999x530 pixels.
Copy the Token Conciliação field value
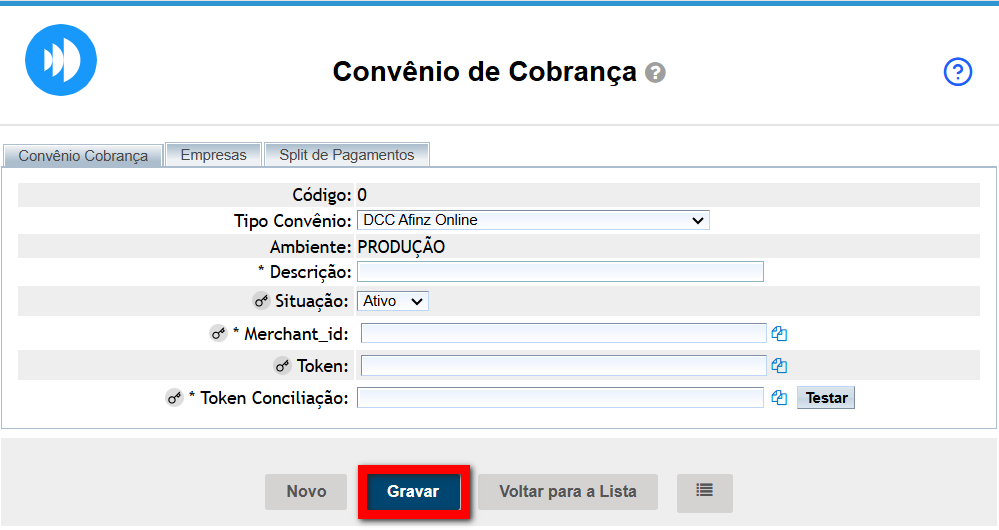[780, 398]
